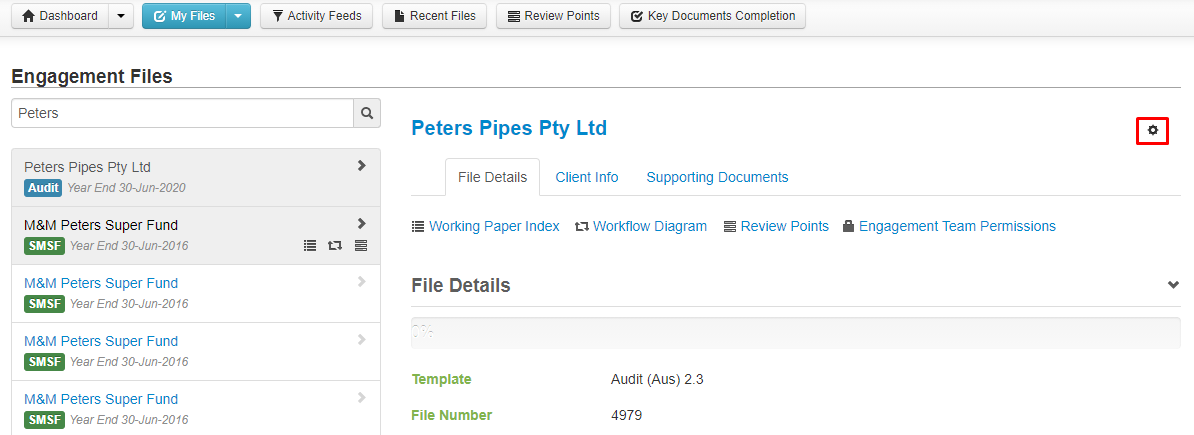1194x435 pixels.
Task: Open the Recent Files page
Action: point(434,16)
